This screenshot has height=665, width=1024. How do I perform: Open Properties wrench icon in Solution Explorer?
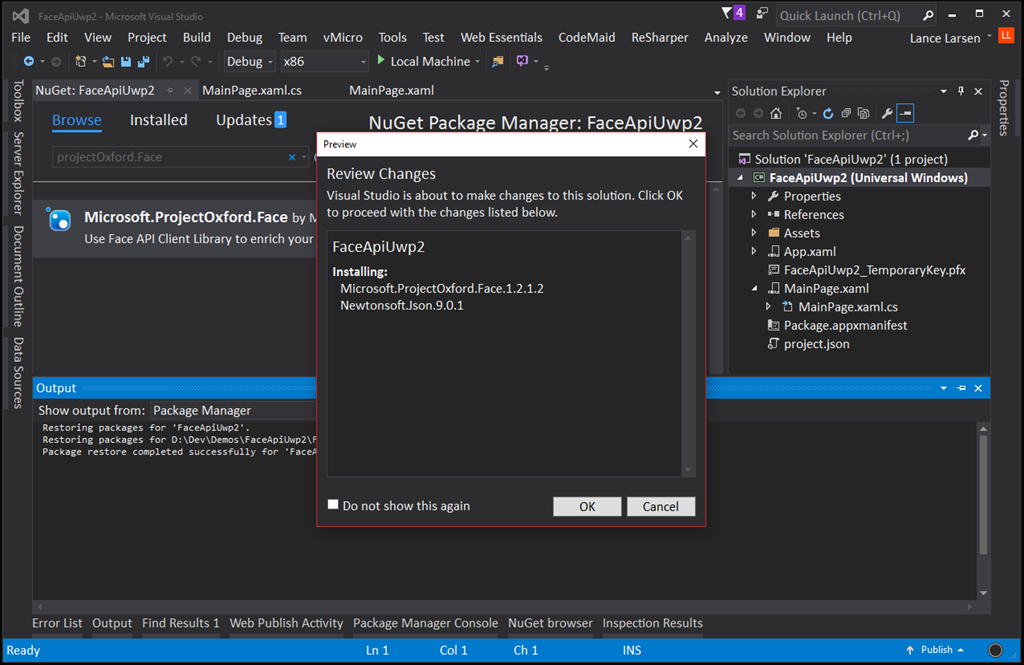coord(887,114)
